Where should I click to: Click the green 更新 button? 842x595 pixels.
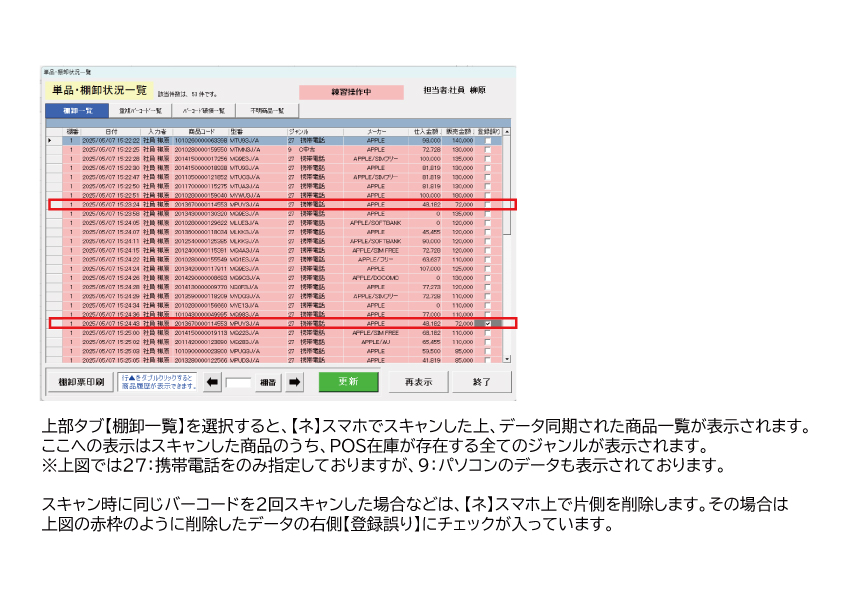tap(349, 381)
